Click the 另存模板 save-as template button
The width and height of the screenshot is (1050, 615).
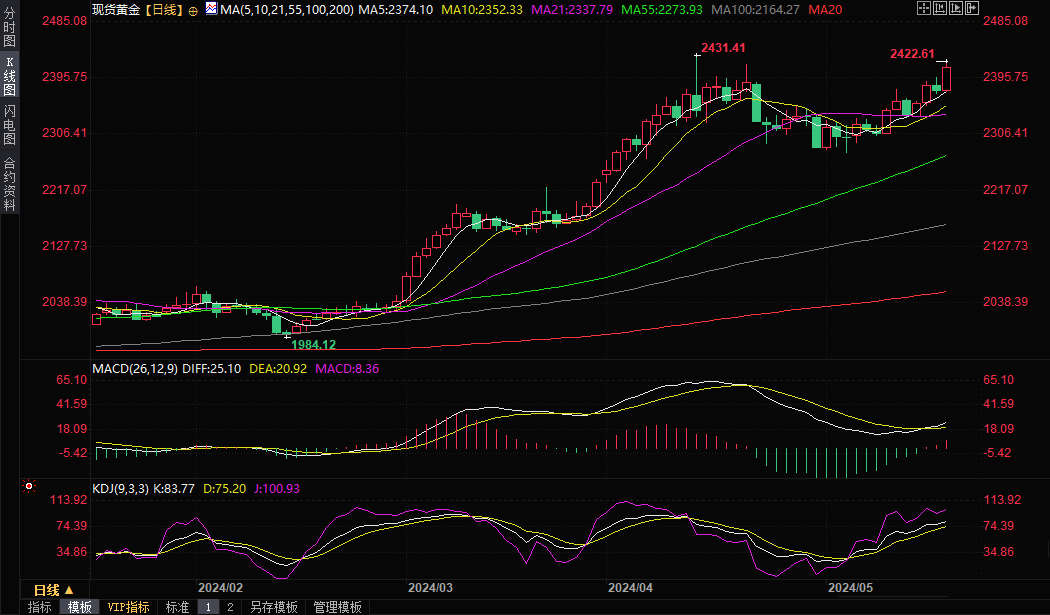tap(274, 607)
